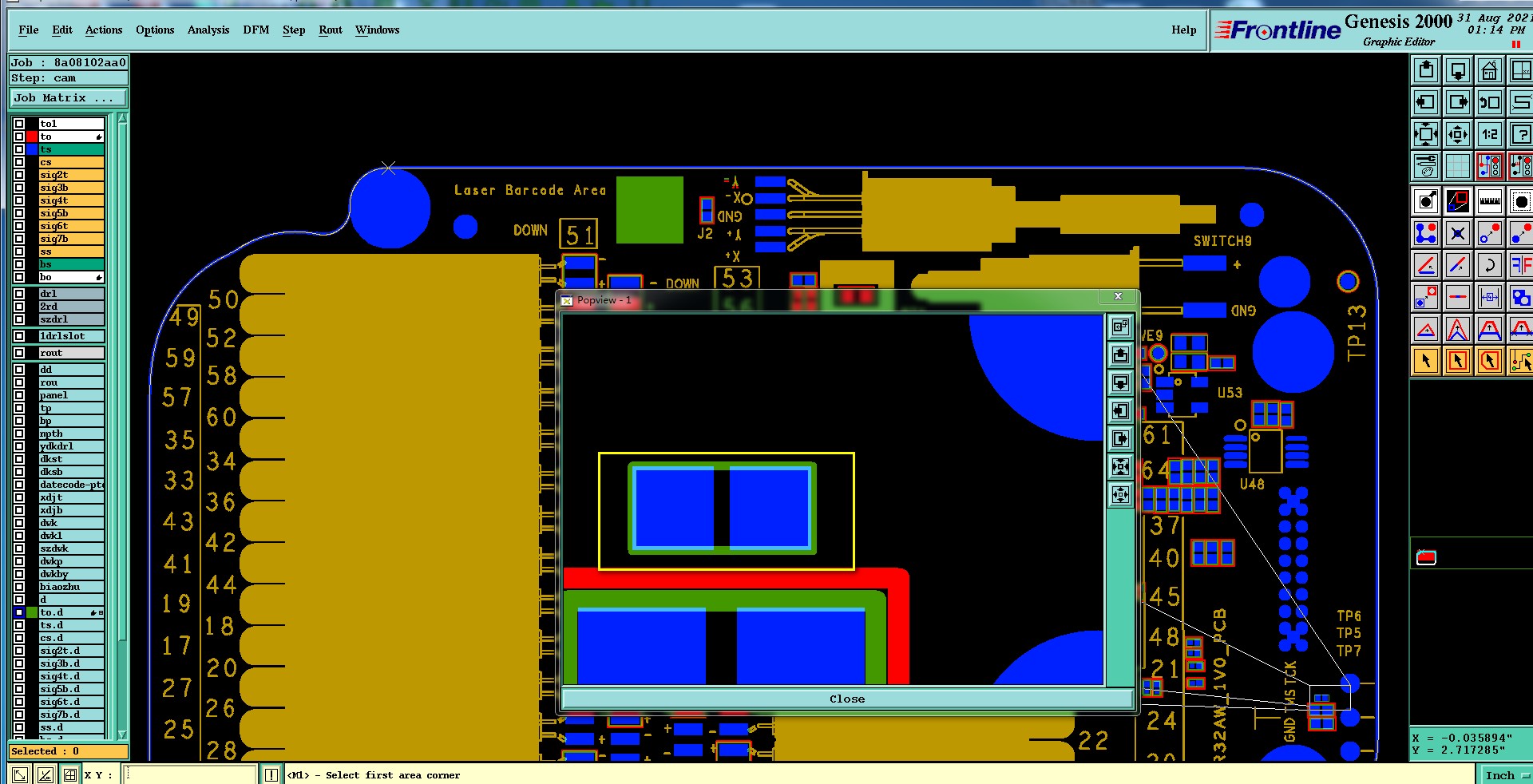Toggle the checkbox for layer panel
The height and width of the screenshot is (784, 1533).
[19, 395]
